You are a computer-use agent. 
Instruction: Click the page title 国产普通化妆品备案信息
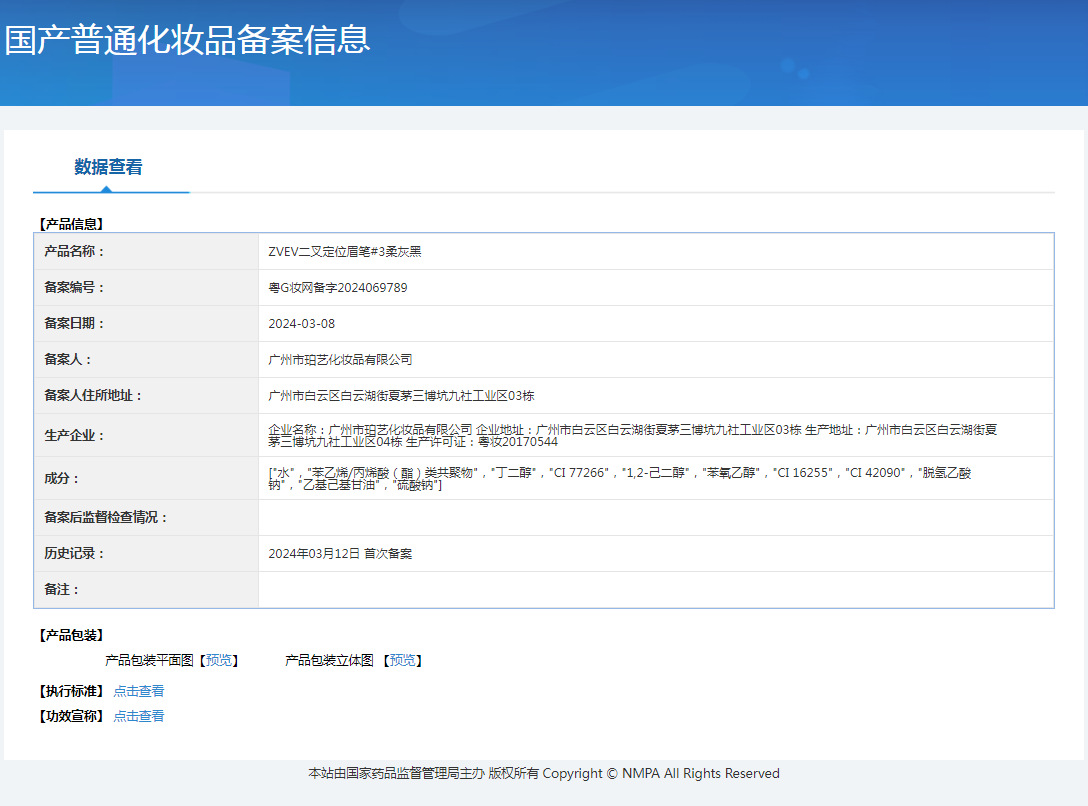tap(187, 39)
